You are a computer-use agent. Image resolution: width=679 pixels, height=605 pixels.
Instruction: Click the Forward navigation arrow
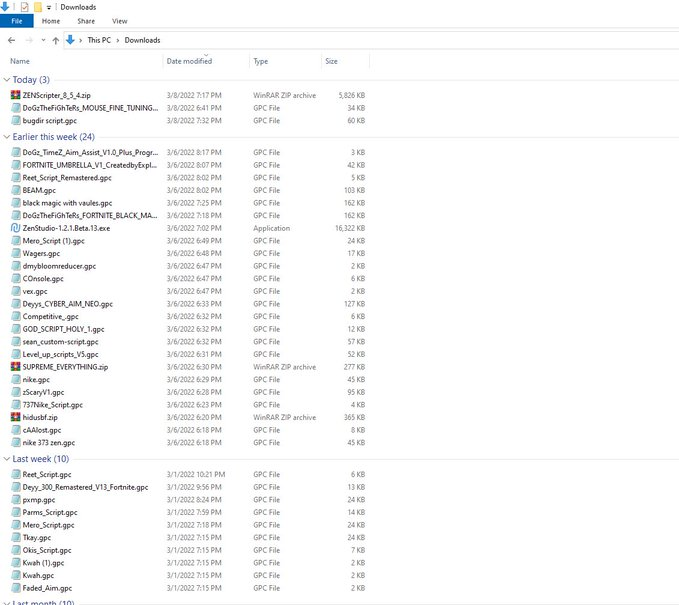pyautogui.click(x=29, y=40)
